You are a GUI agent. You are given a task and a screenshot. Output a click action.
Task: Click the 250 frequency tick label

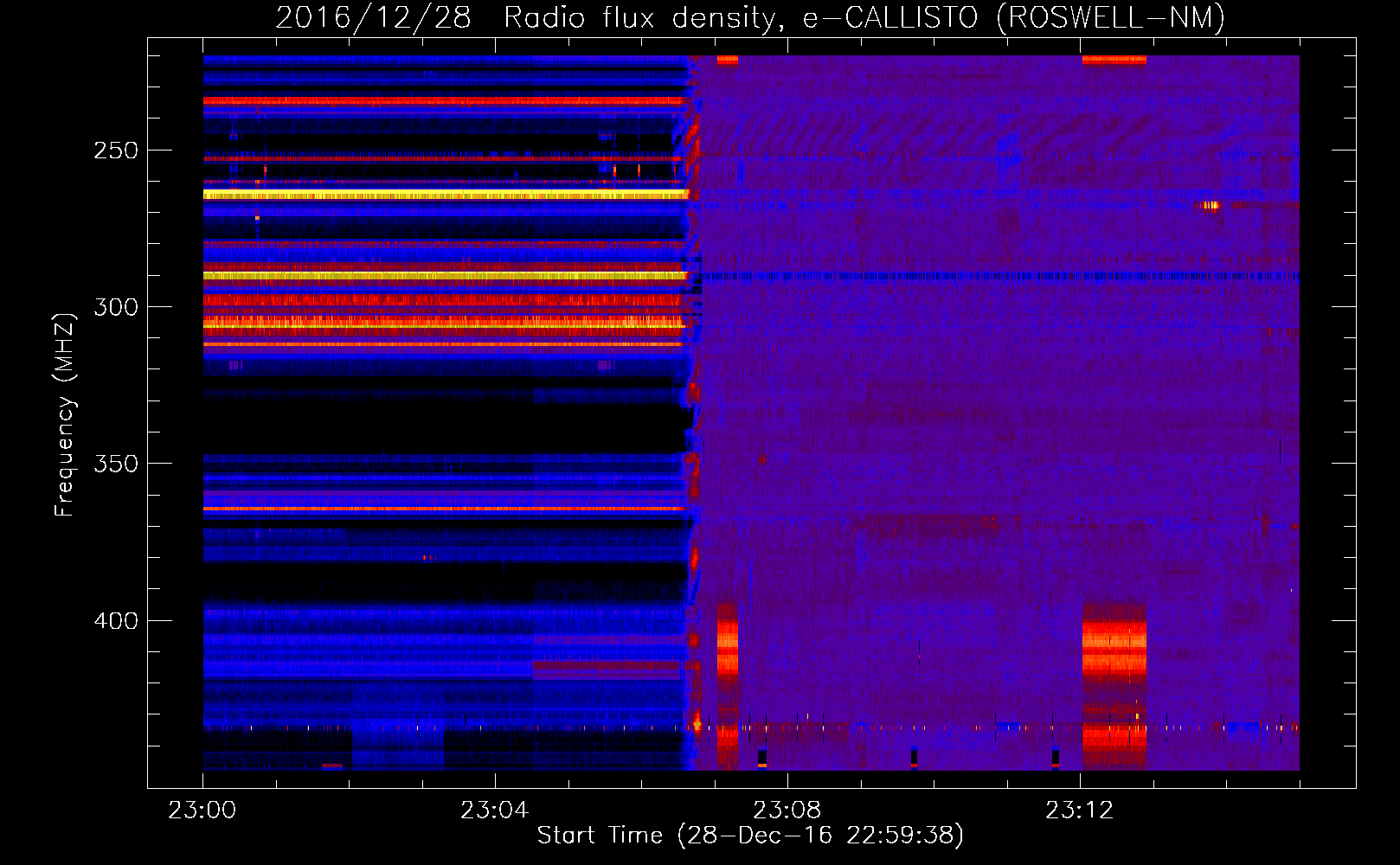click(x=116, y=151)
